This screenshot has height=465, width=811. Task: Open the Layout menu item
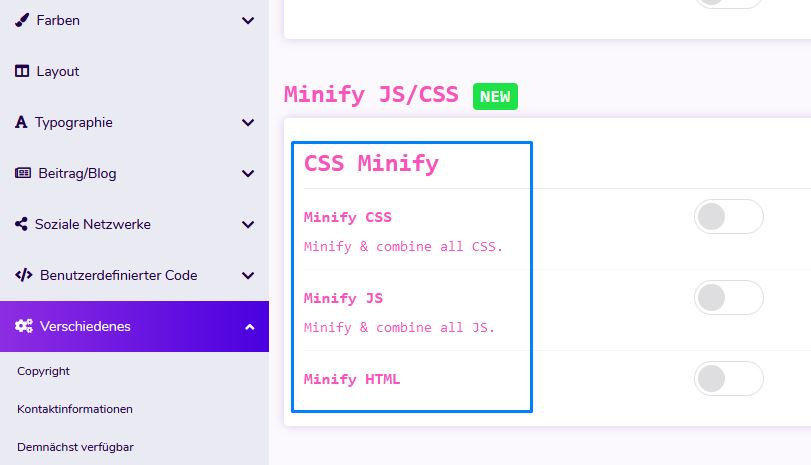click(x=57, y=71)
